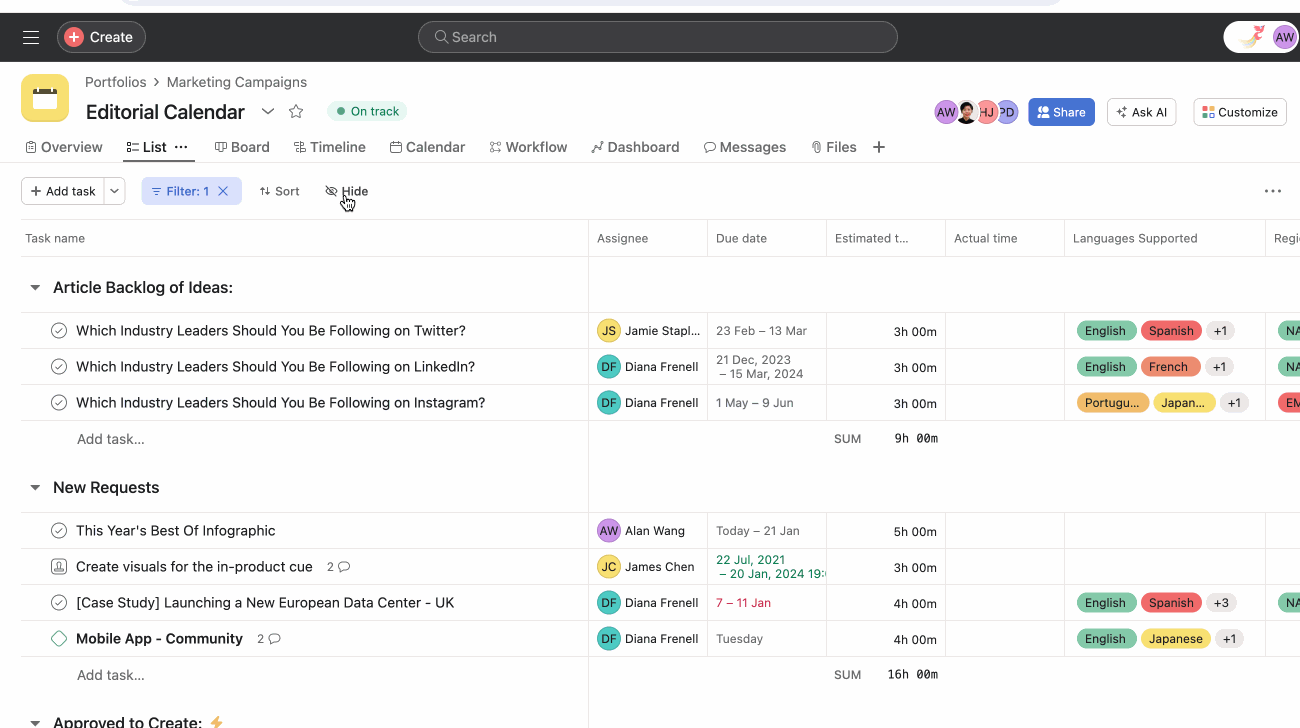Open List tab three-dot options
The image size is (1300, 728).
pyautogui.click(x=181, y=147)
